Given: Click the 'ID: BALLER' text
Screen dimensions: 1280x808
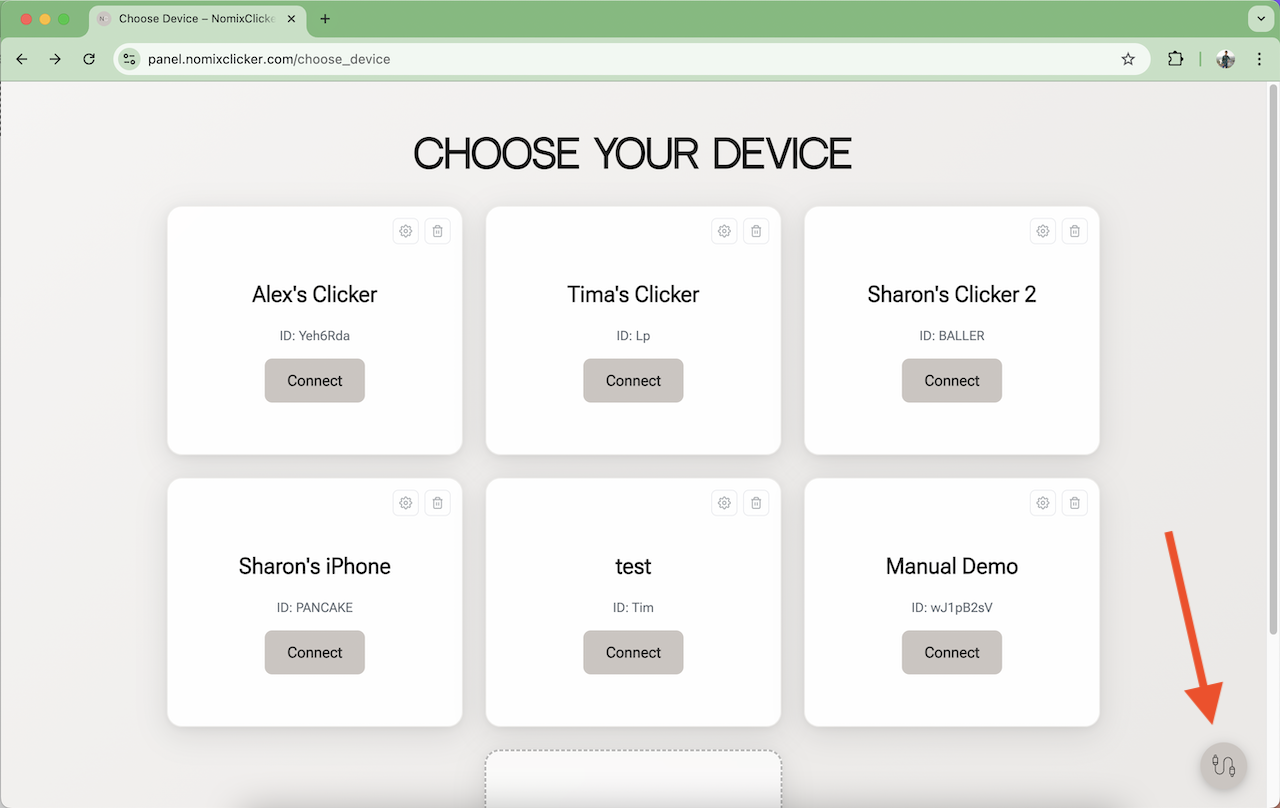Looking at the screenshot, I should coord(952,336).
